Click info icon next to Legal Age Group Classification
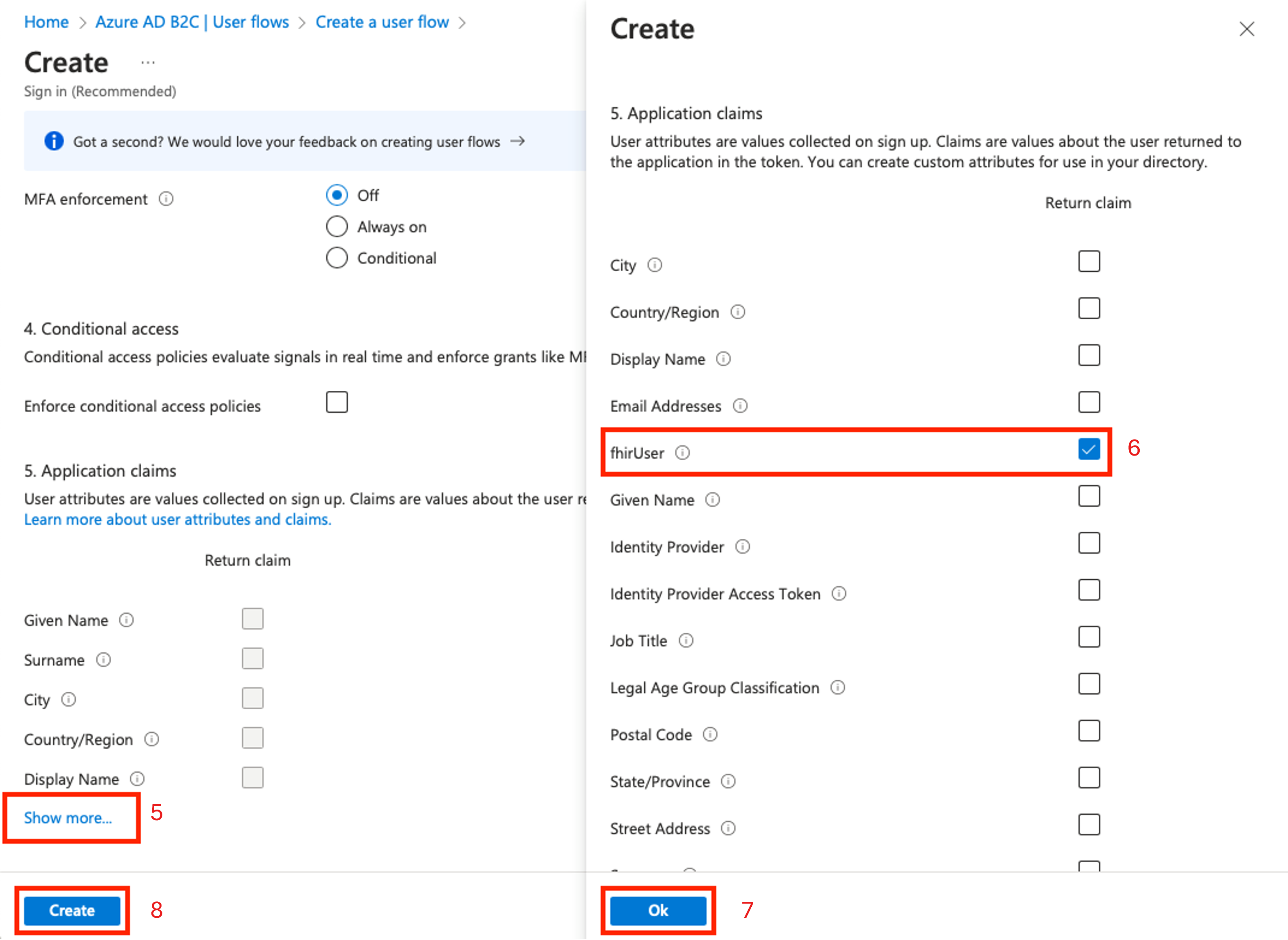Screen dimensions: 1288x940 click(838, 687)
